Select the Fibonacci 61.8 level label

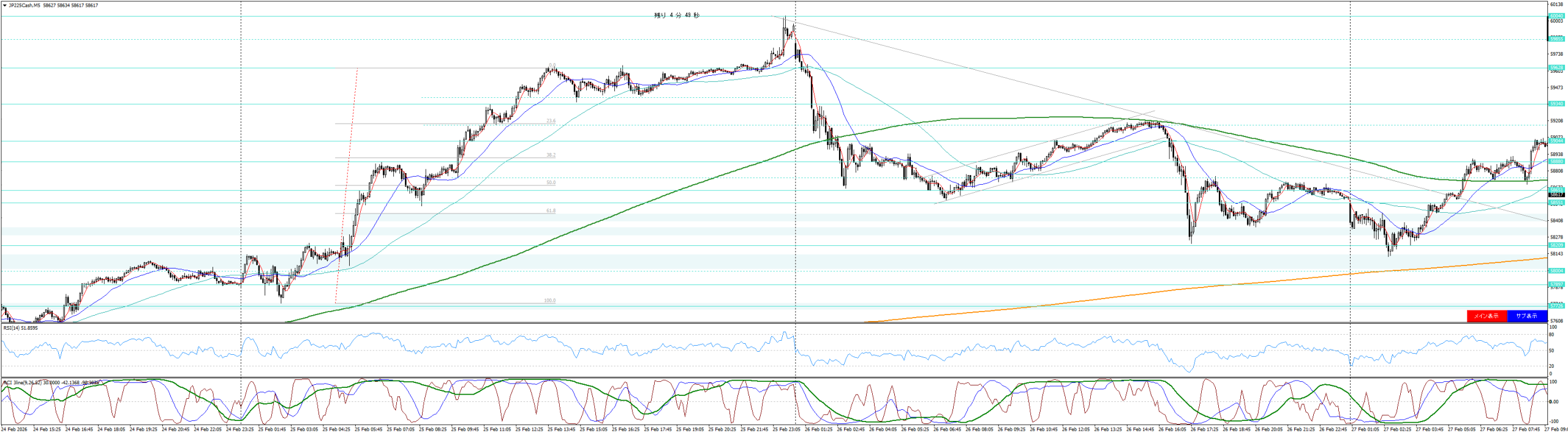(551, 211)
